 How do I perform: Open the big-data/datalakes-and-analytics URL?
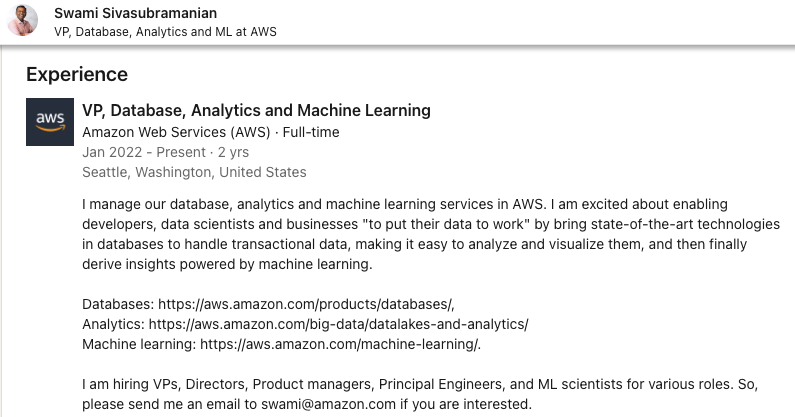click(x=339, y=324)
